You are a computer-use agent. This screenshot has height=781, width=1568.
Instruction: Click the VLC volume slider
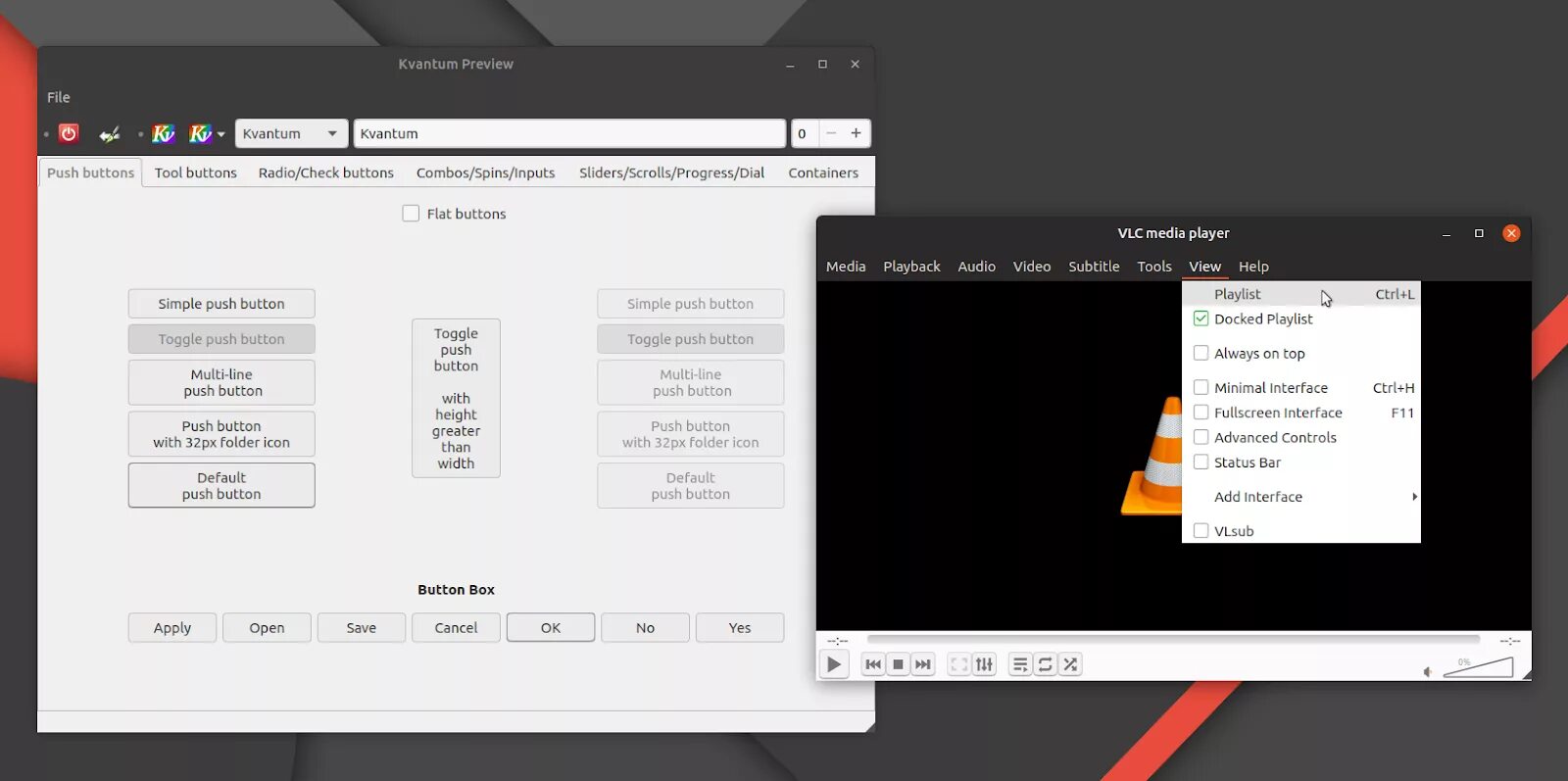coord(1478,668)
